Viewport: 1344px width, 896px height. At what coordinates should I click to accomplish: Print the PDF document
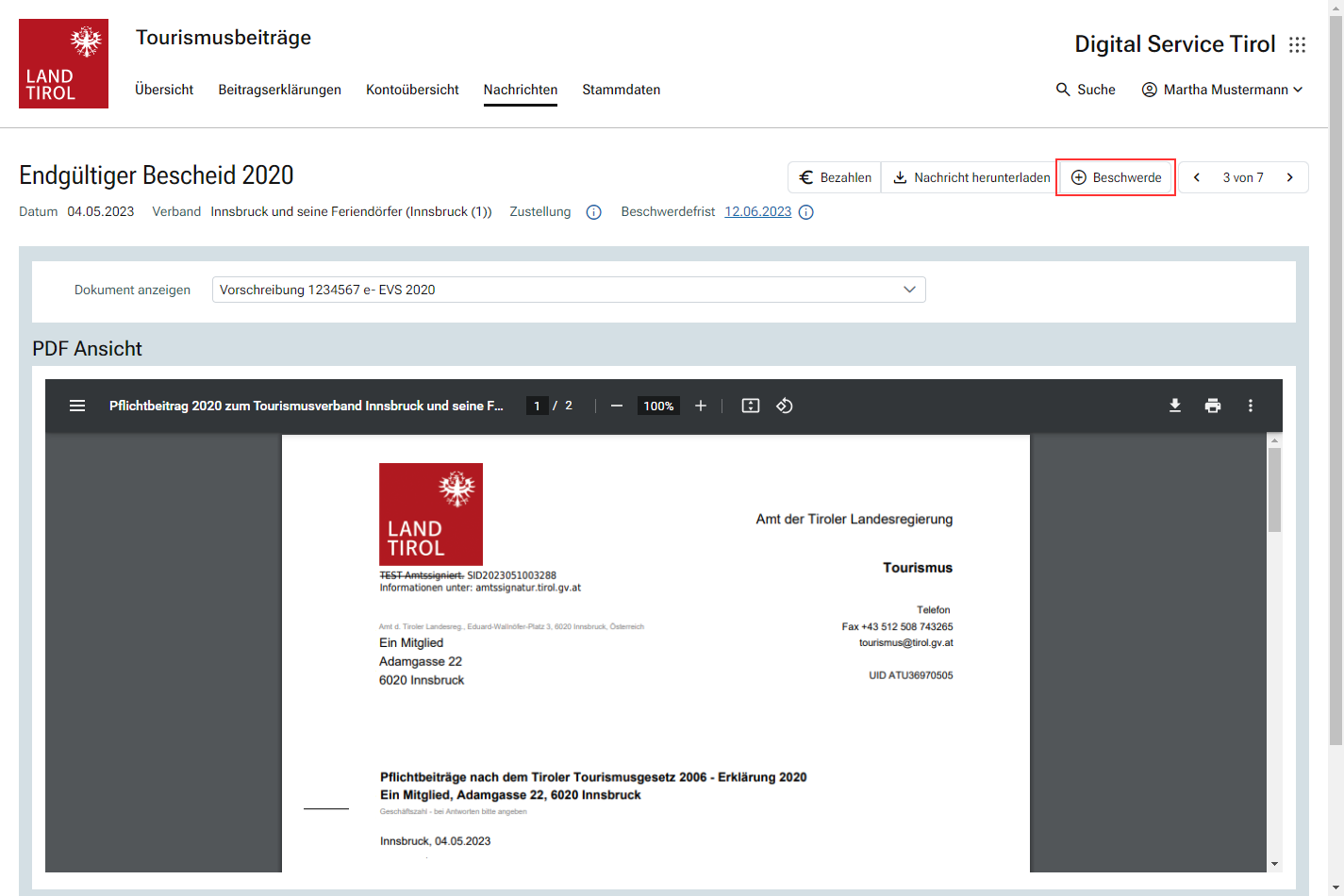(x=1213, y=406)
